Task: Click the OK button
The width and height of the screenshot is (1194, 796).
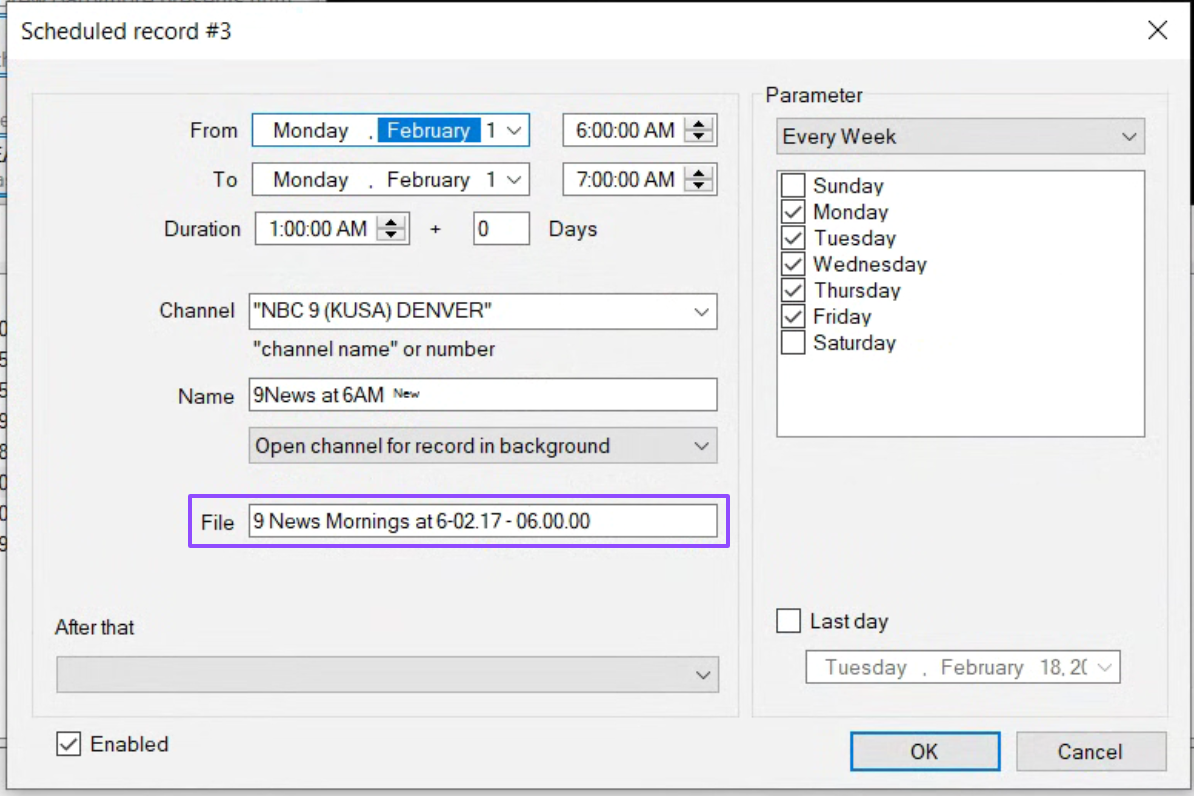Action: coord(924,751)
